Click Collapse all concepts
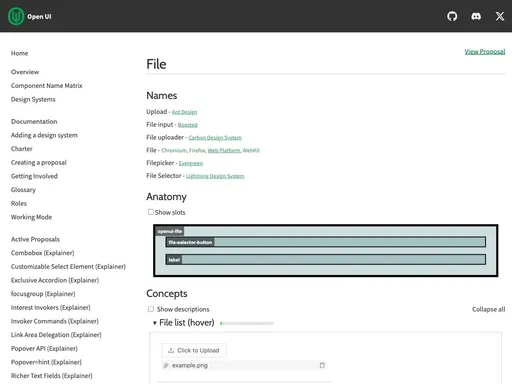Viewport: 512px width, 384px height. coord(488,309)
